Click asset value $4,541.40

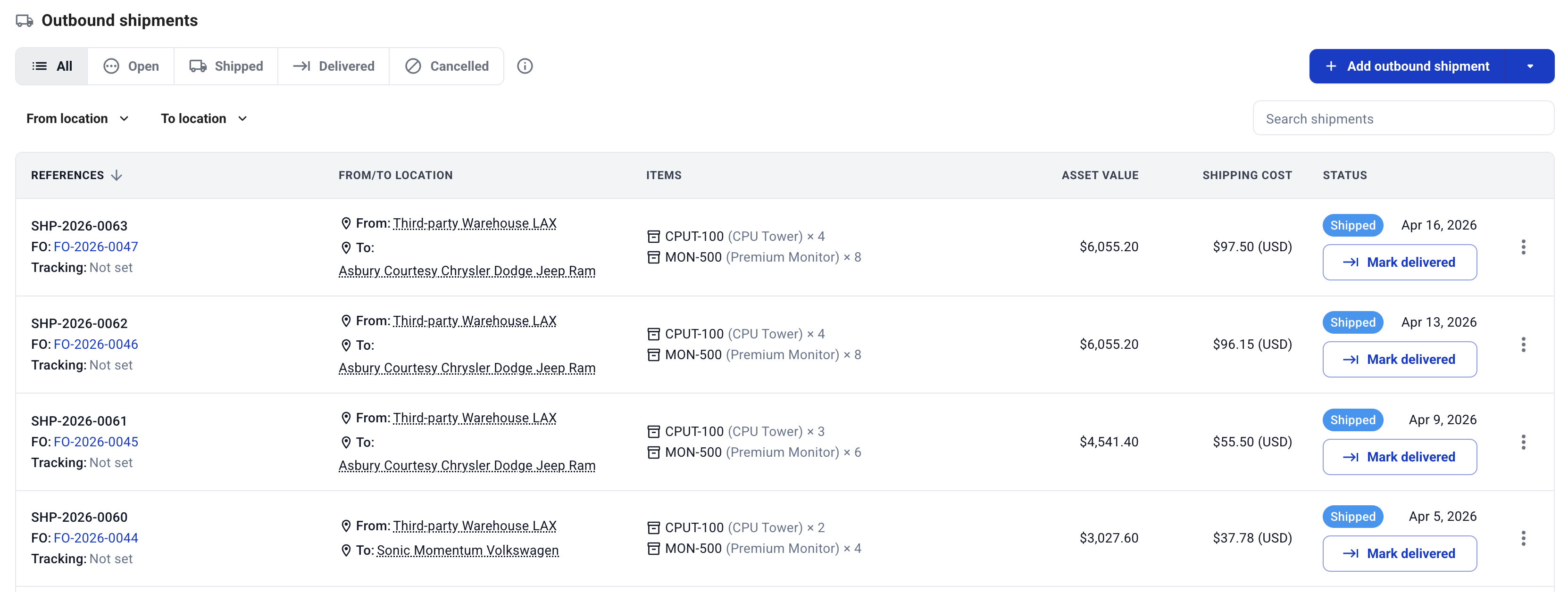click(1109, 442)
